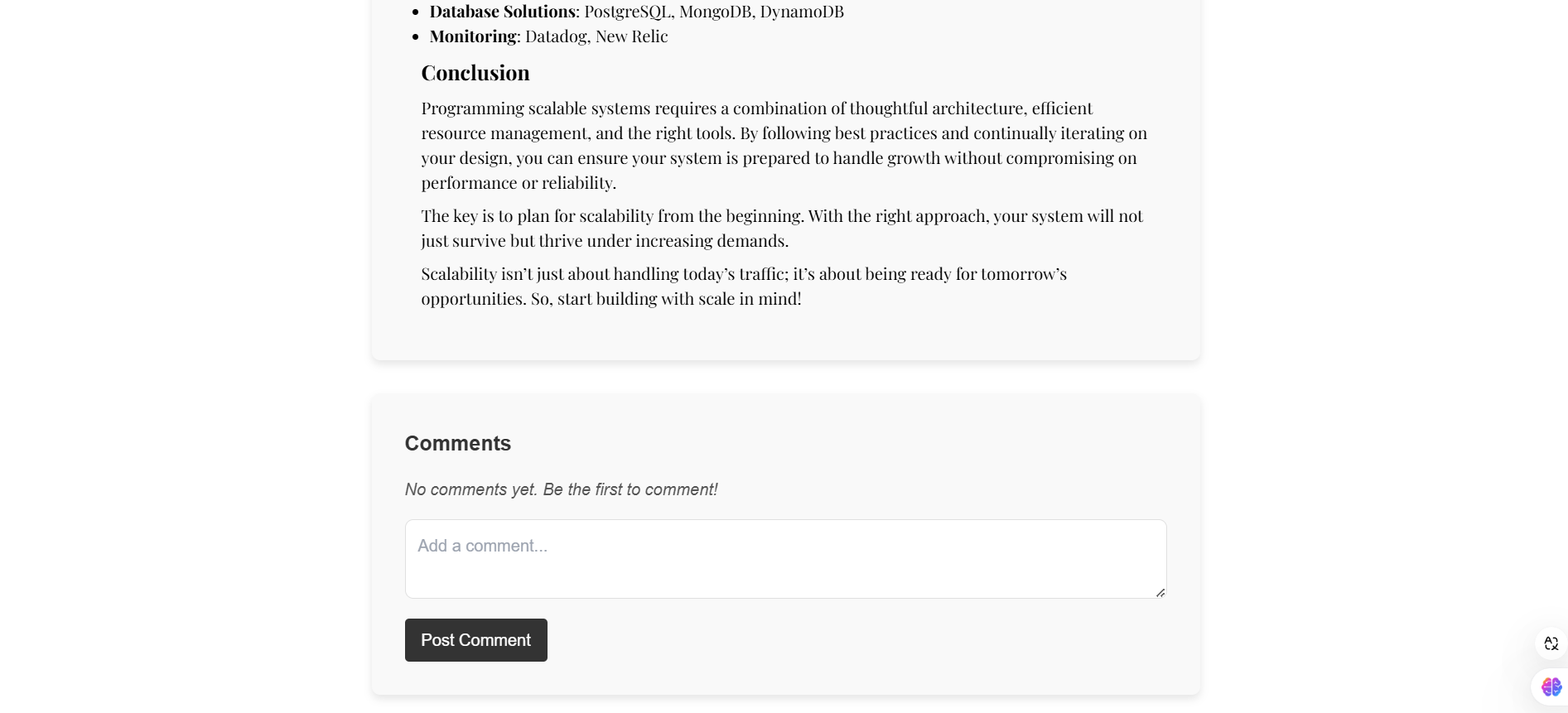Click paragraph starting 'Programming scalable systems requires'

pos(784,146)
